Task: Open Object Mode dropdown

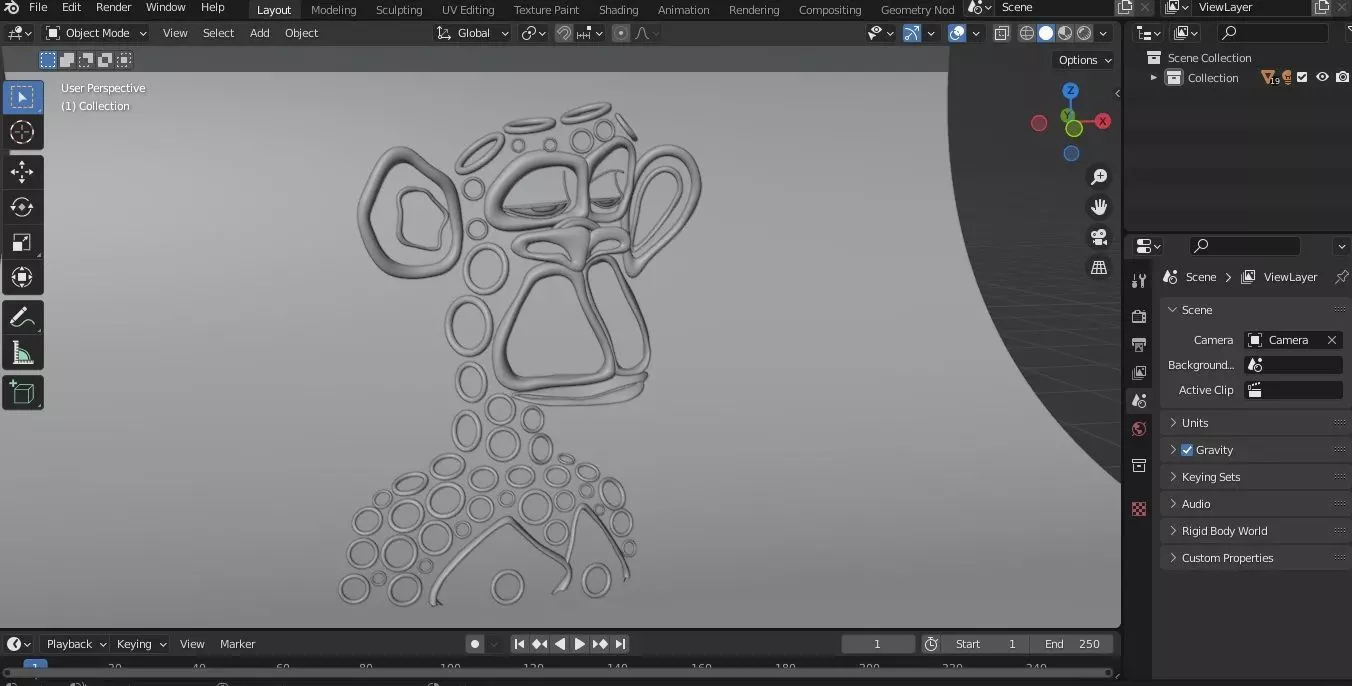Action: 96,33
